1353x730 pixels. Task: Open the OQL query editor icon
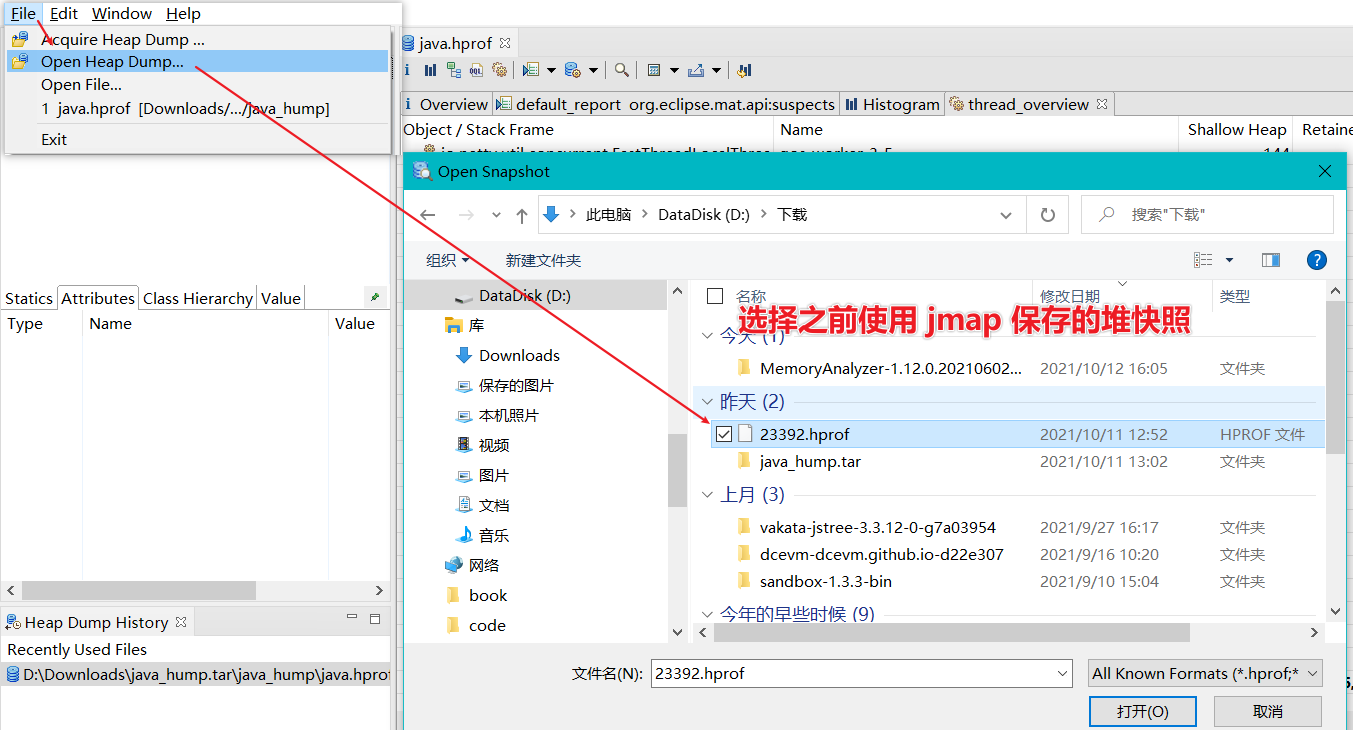coord(477,70)
